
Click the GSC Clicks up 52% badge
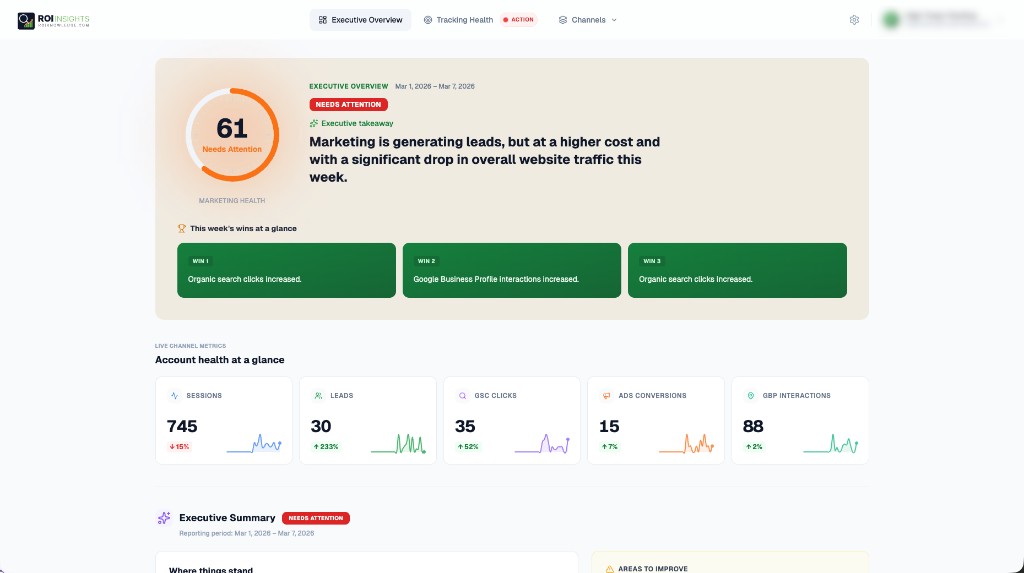[468, 447]
